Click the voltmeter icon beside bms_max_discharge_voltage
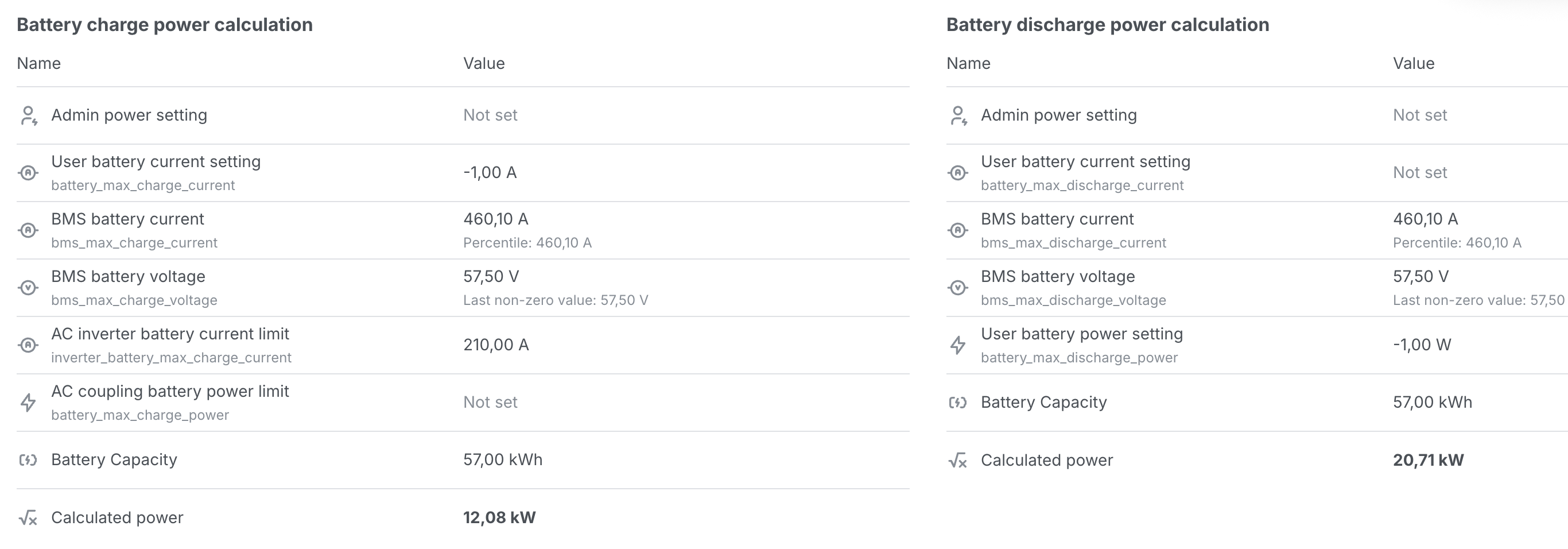 957,288
